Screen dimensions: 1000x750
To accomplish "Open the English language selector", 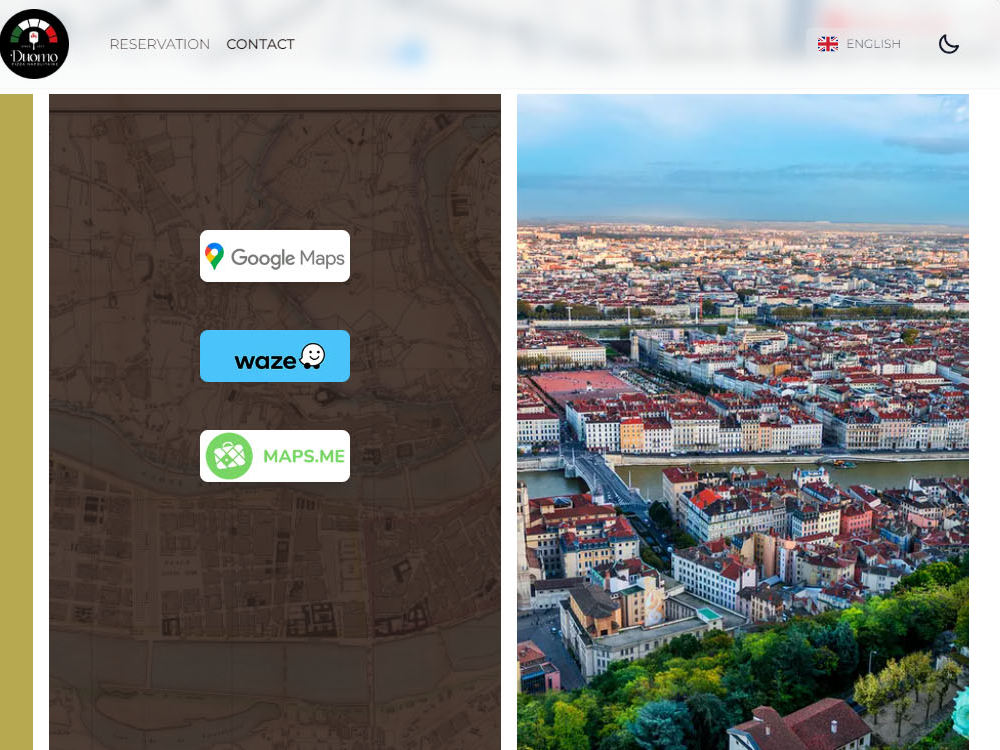I will tap(859, 44).
